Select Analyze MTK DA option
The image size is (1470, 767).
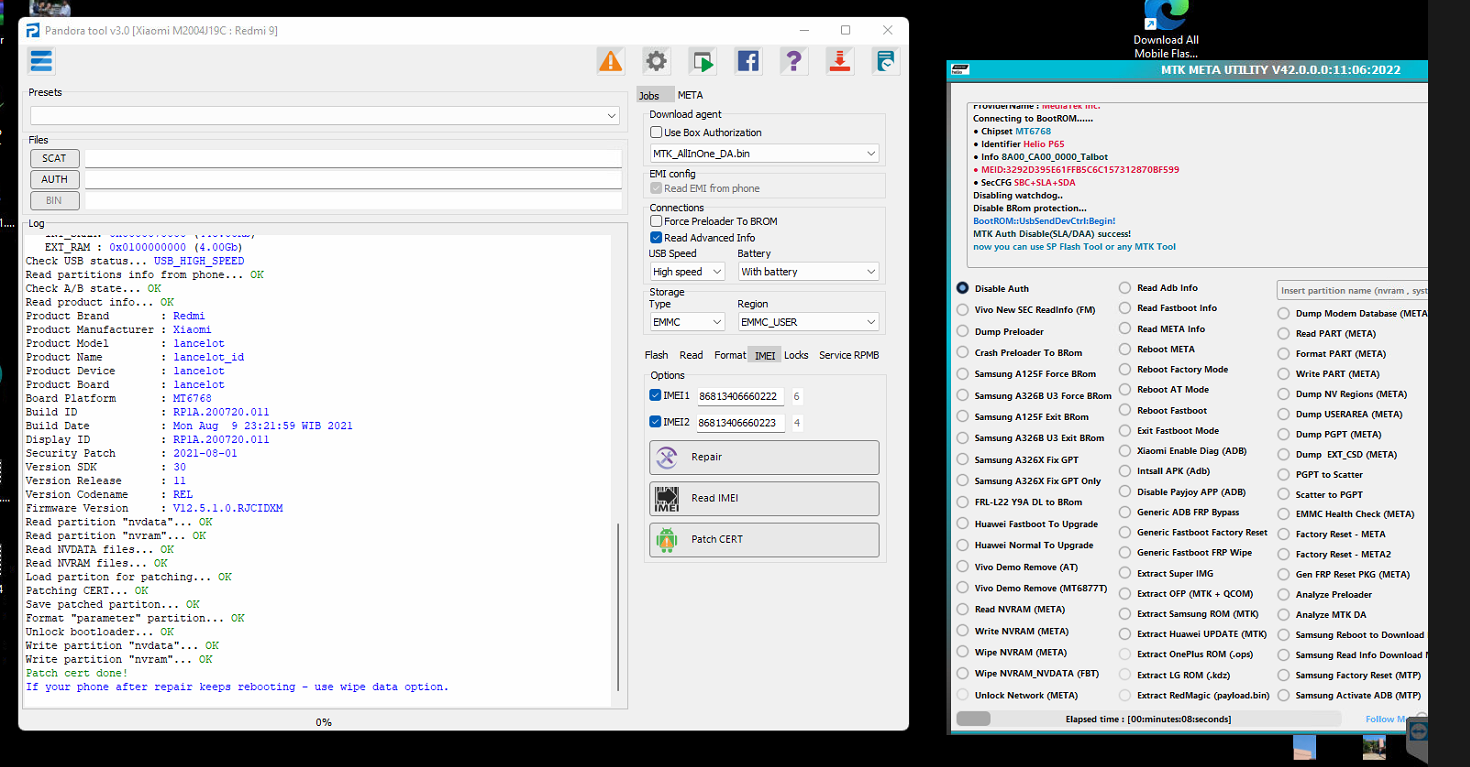[x=1285, y=615]
